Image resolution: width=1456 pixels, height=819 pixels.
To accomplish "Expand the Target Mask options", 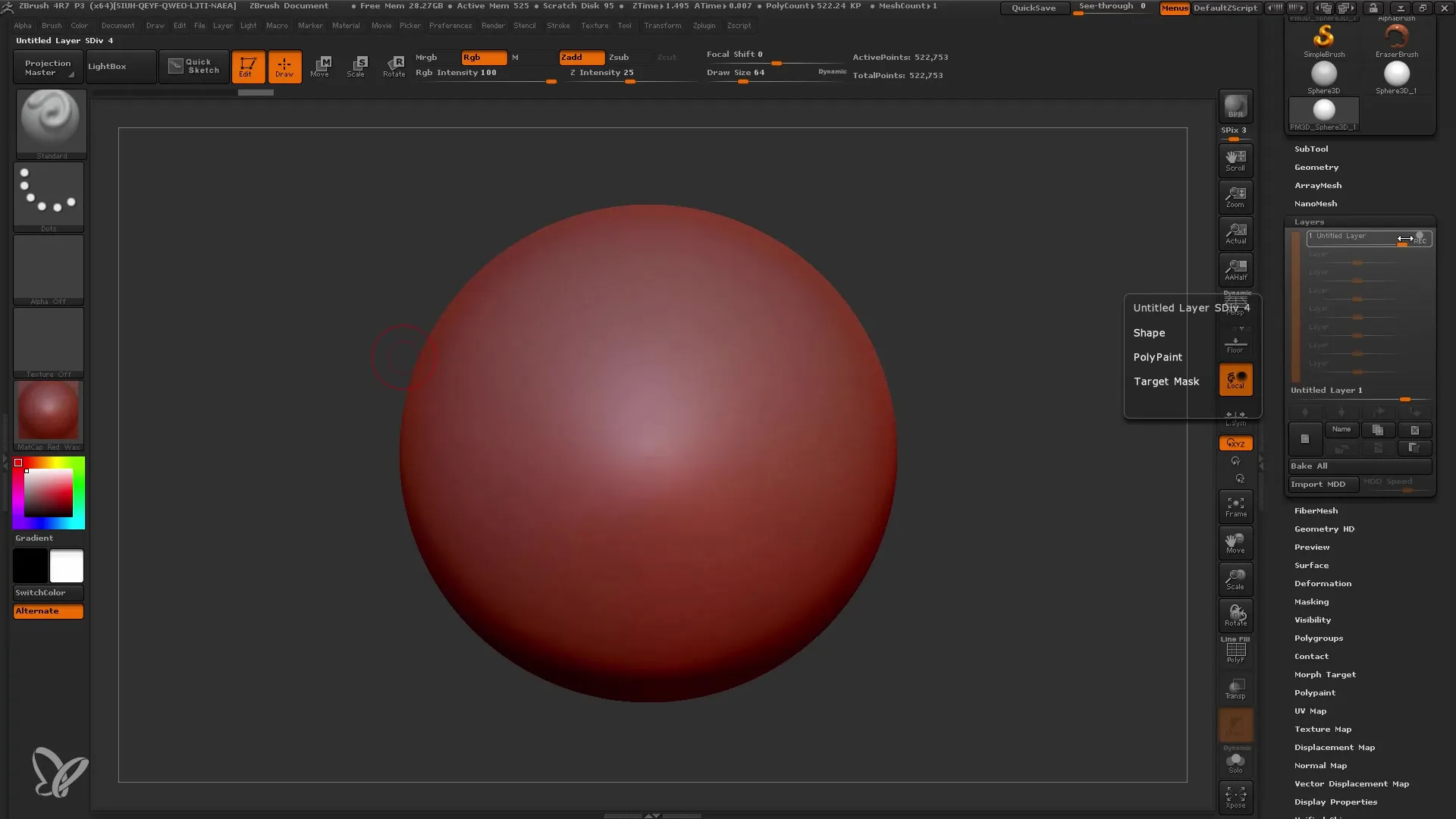I will 1166,380.
